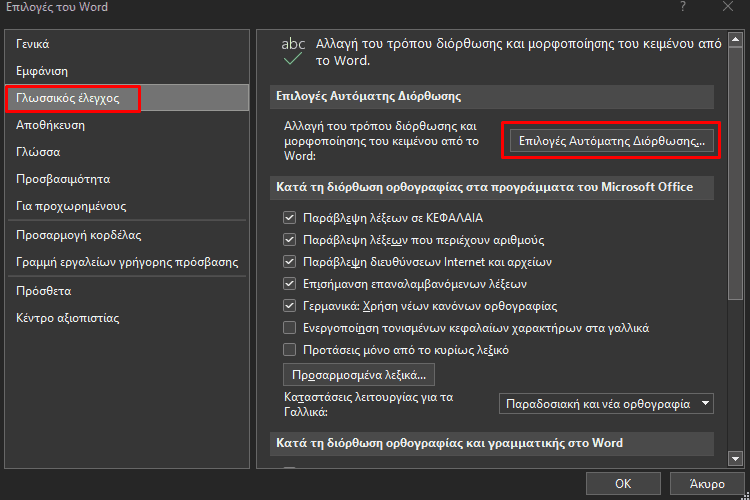Enable Προτάσεις μόνο από το κυρίως λεξικό
The width and height of the screenshot is (750, 500).
[289, 350]
